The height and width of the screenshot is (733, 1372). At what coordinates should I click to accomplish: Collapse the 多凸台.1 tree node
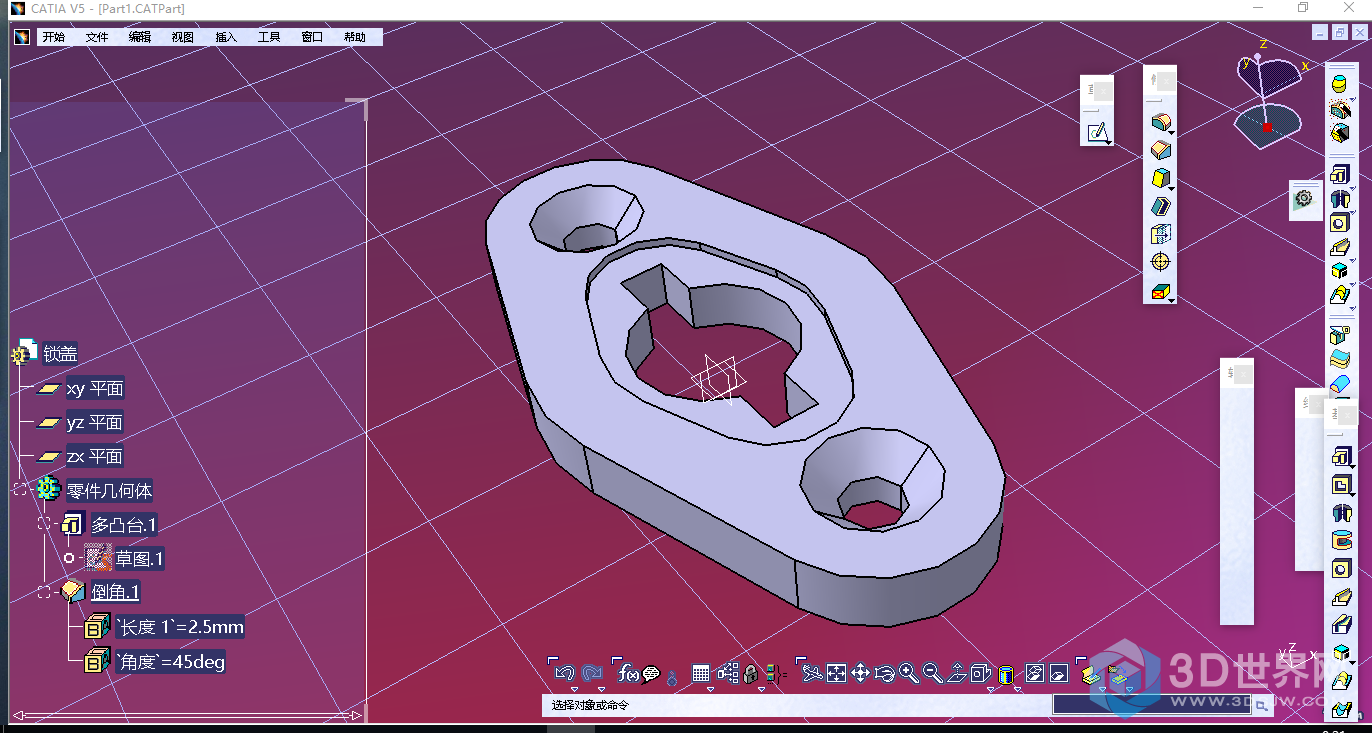pos(44,524)
